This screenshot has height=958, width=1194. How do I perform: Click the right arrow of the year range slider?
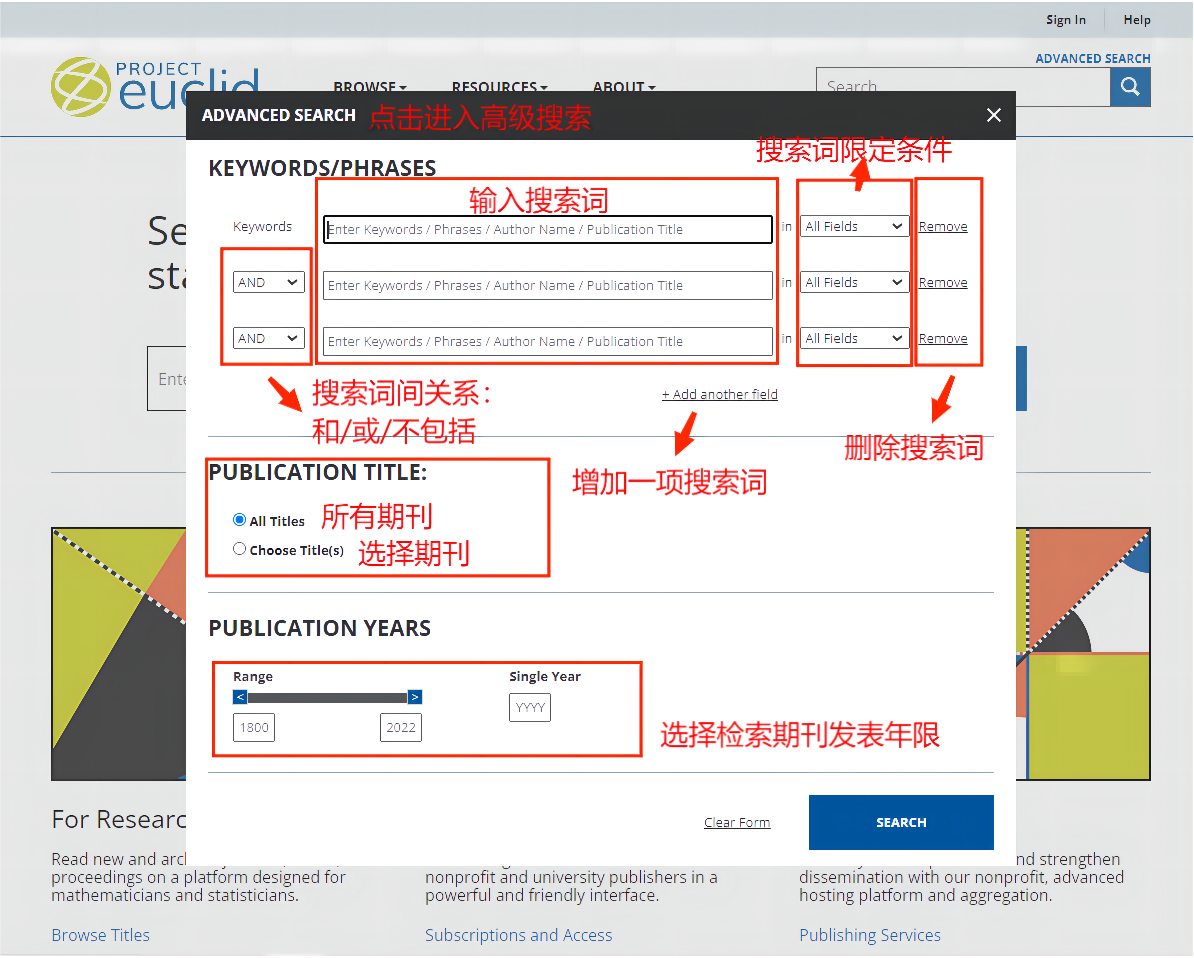coord(415,697)
